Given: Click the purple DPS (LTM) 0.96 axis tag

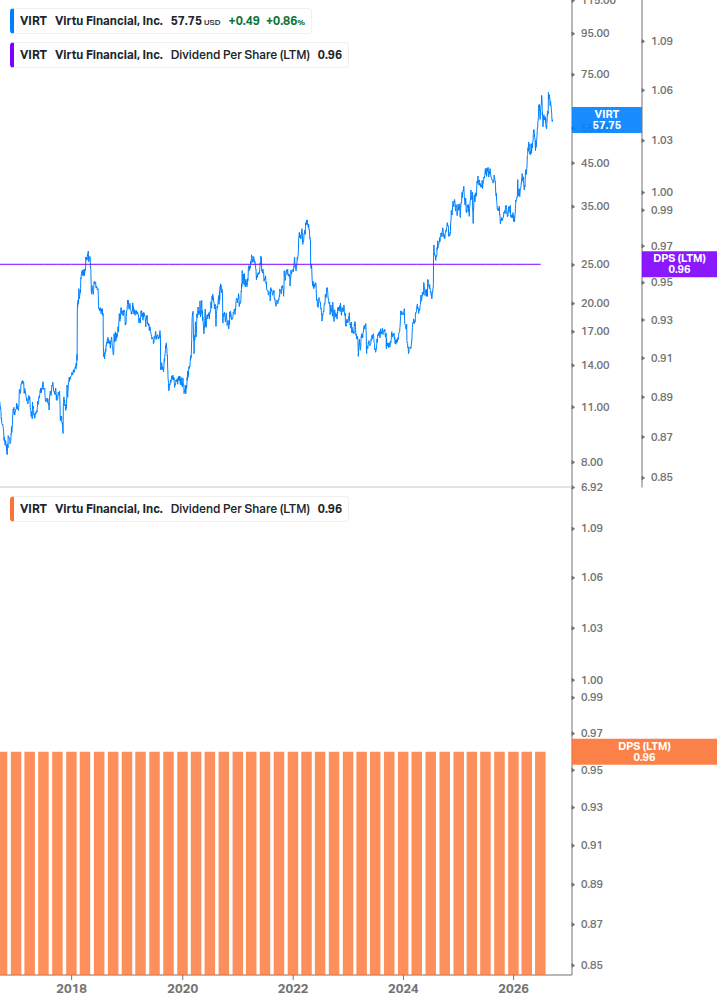Looking at the screenshot, I should pos(679,264).
